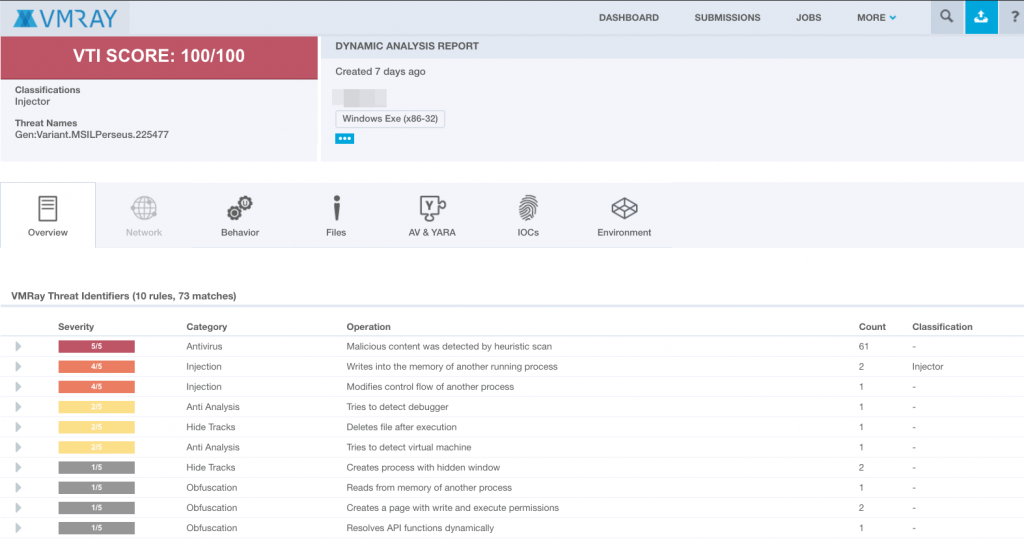Click the Operation column header
The height and width of the screenshot is (548, 1024).
point(368,327)
